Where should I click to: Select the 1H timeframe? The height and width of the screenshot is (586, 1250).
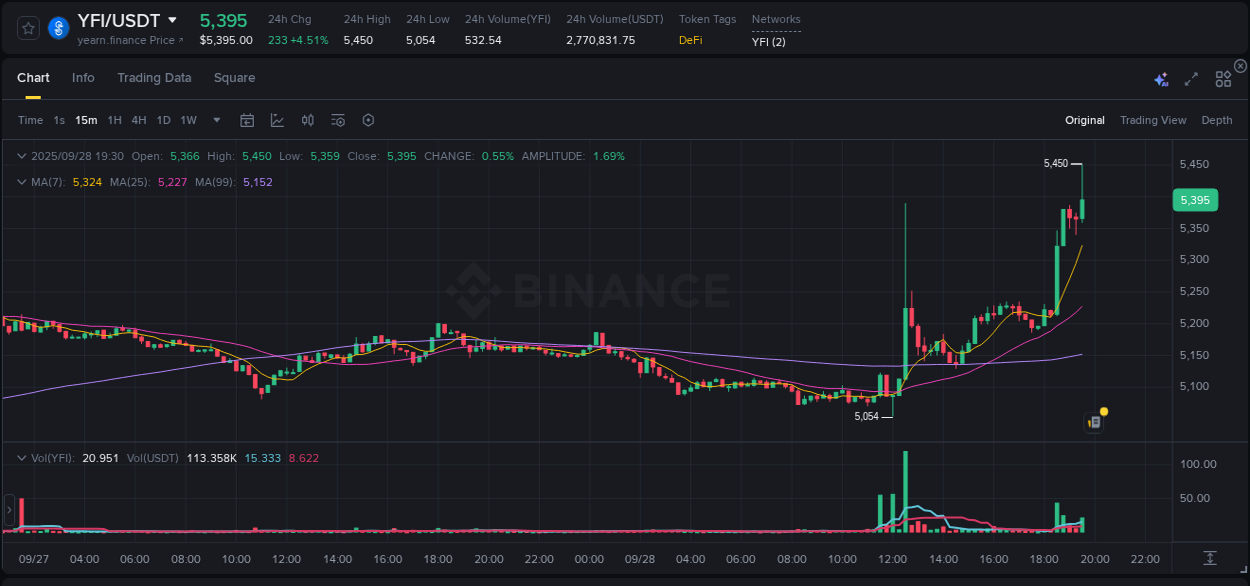pyautogui.click(x=114, y=119)
